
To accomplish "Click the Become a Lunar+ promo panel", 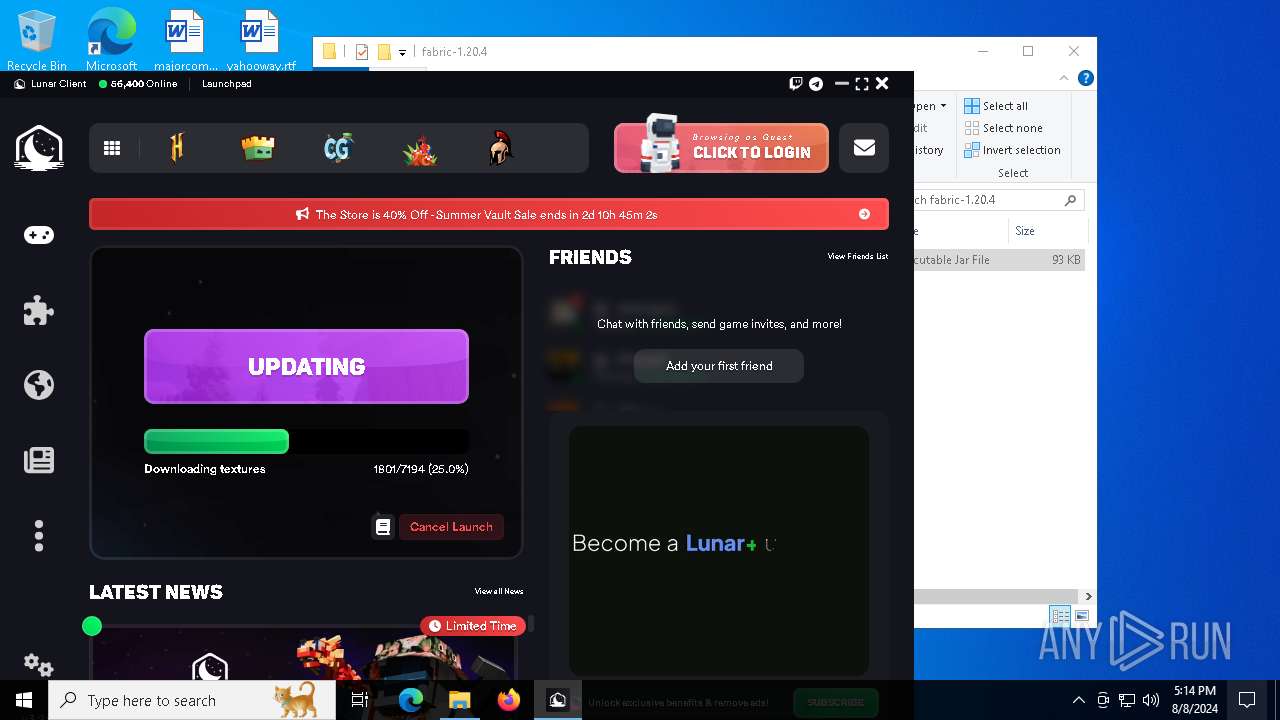I will pos(719,550).
